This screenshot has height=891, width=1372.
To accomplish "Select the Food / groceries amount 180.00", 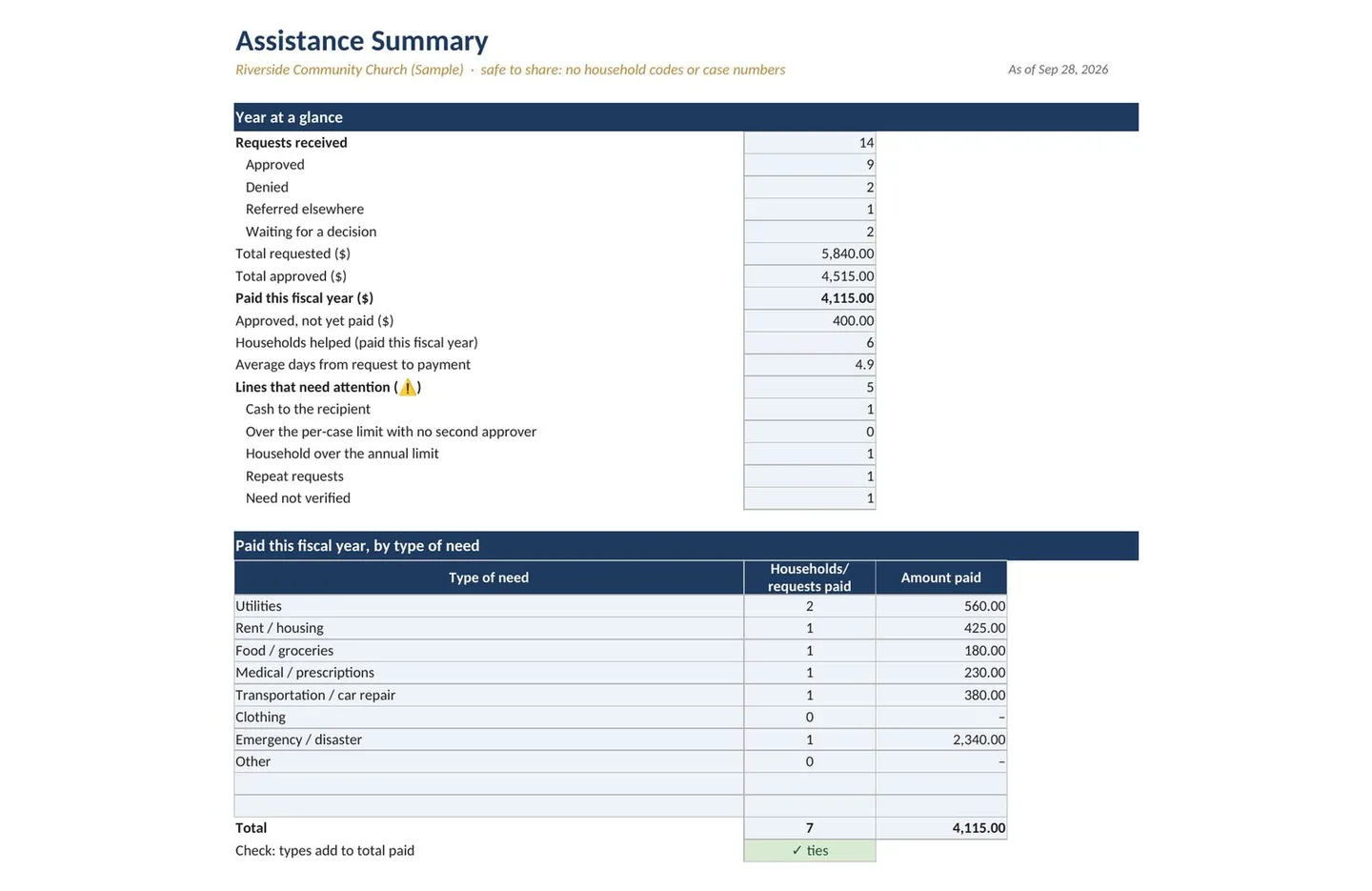I will (941, 651).
